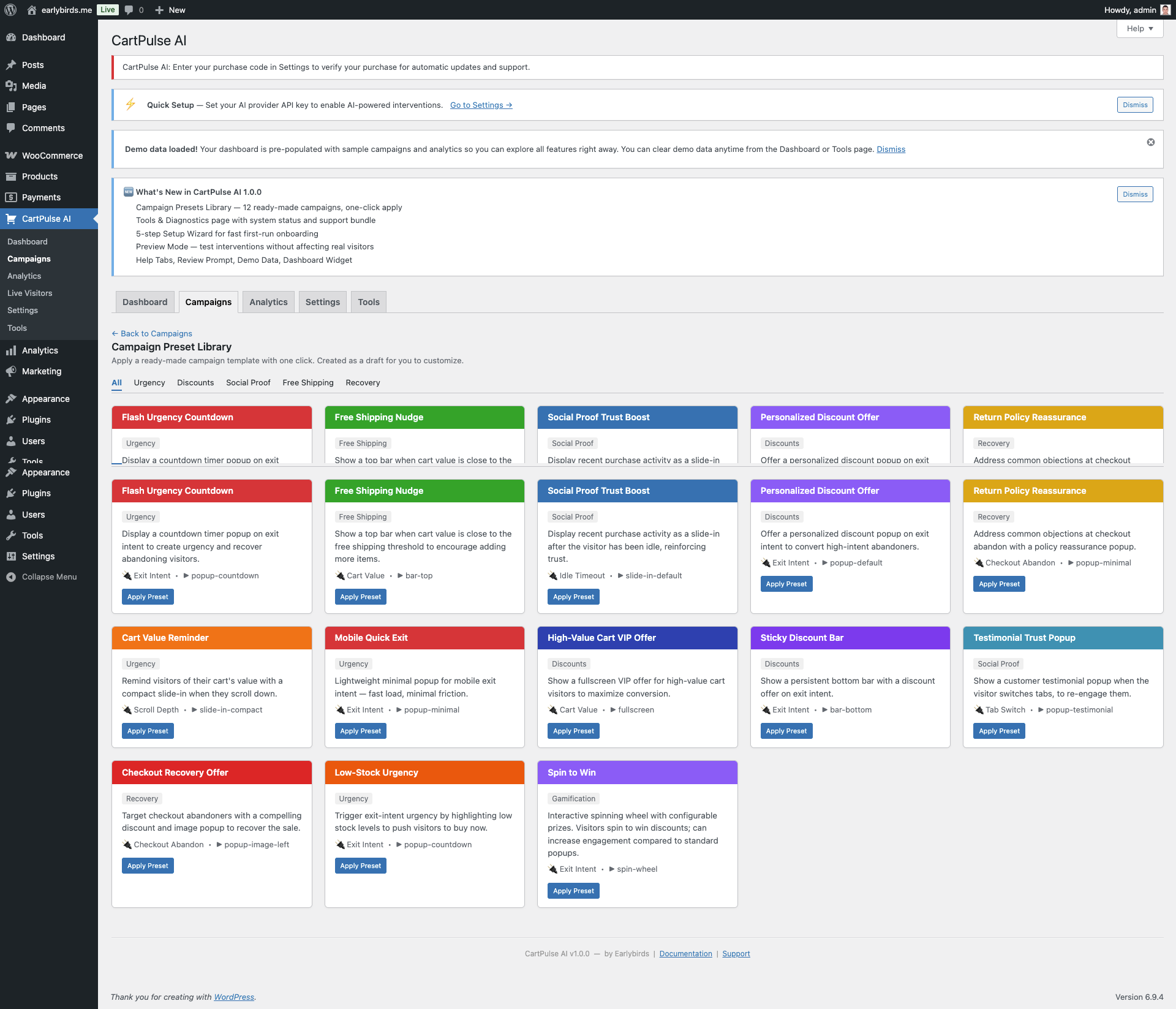Switch to the Analytics tab

[x=268, y=302]
